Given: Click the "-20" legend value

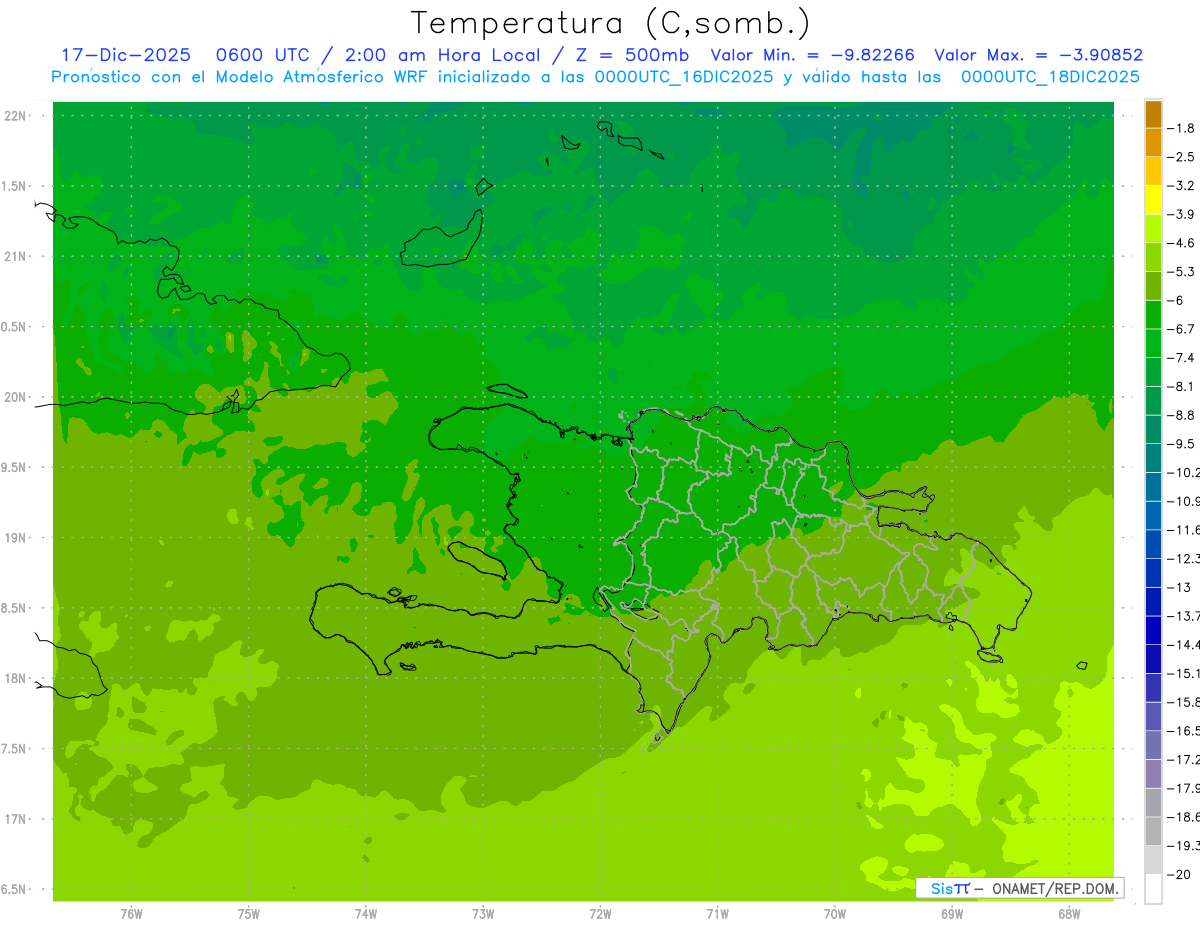Looking at the screenshot, I should tap(1179, 874).
